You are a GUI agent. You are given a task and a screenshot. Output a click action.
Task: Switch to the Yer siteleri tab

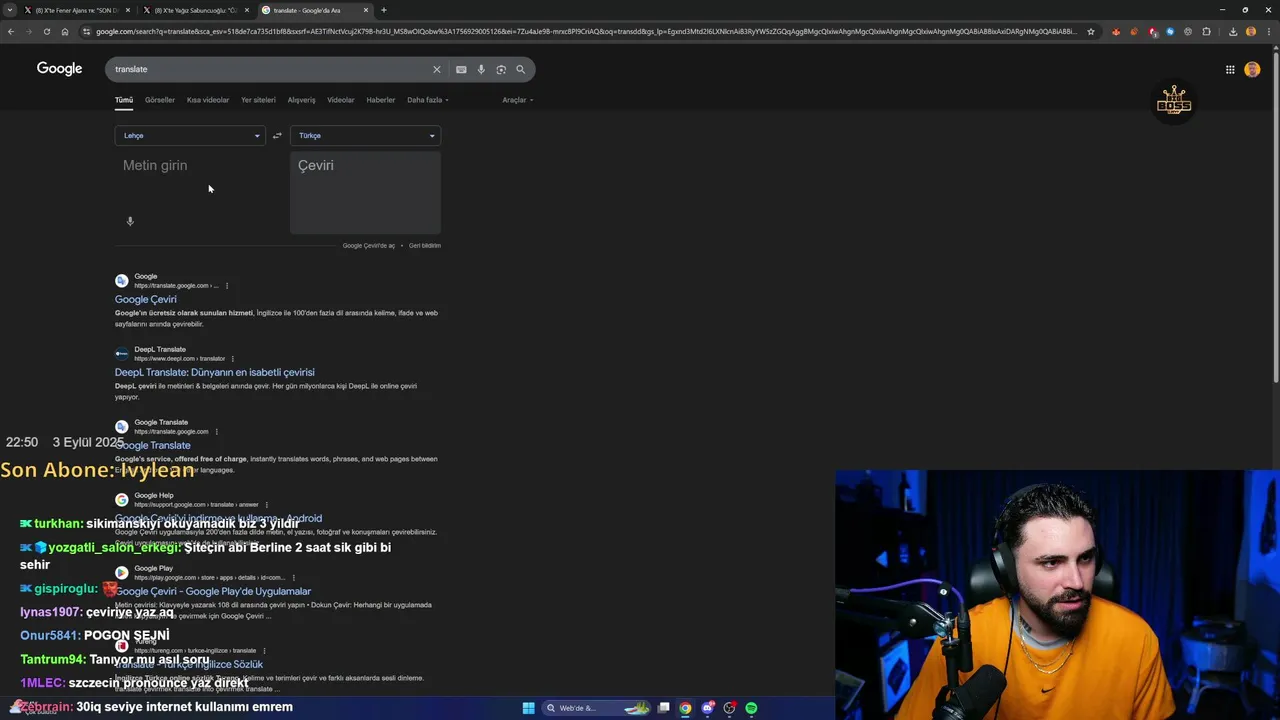coord(258,100)
